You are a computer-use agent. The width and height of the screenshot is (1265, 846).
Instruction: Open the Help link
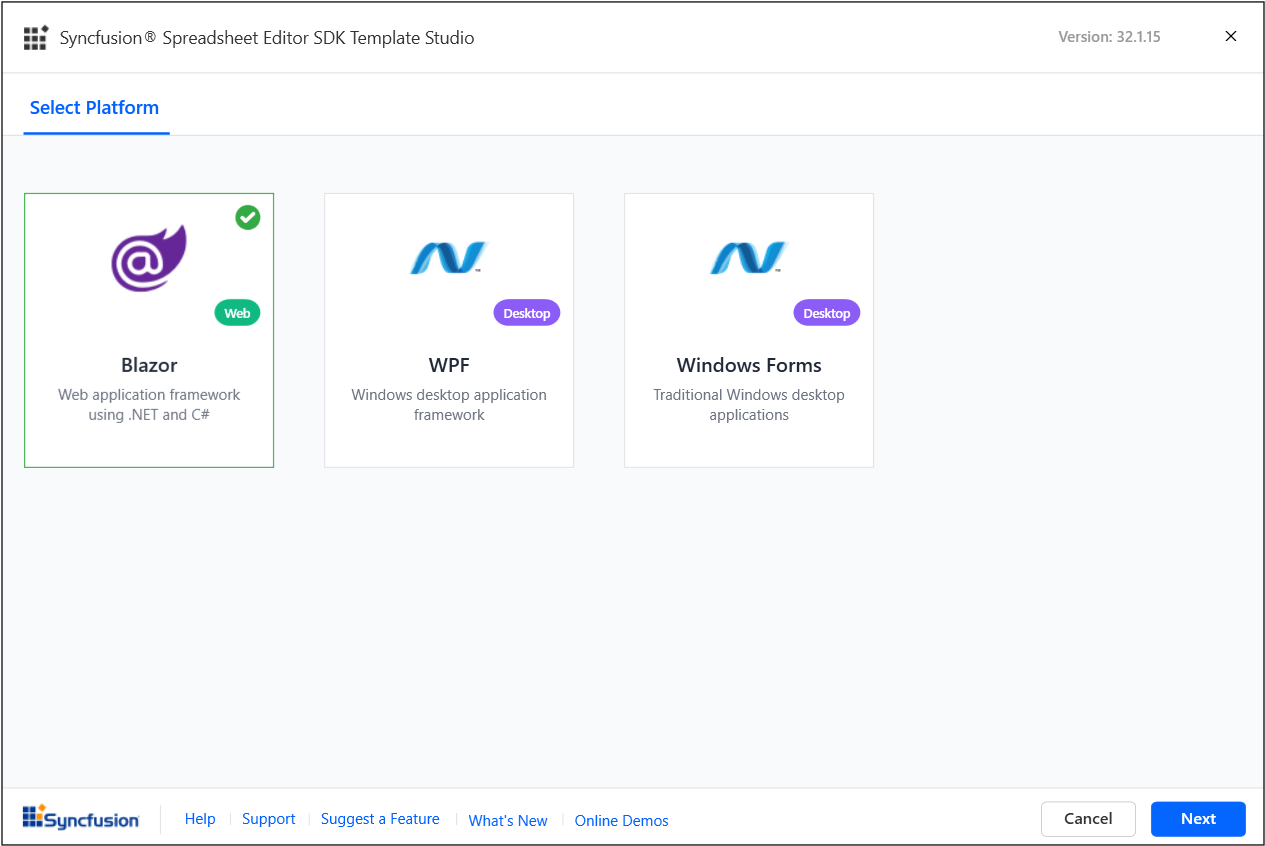tap(200, 819)
